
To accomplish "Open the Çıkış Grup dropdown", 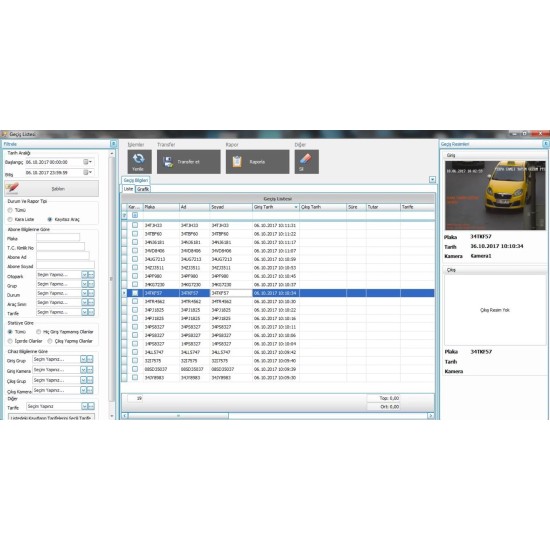I will [x=83, y=380].
